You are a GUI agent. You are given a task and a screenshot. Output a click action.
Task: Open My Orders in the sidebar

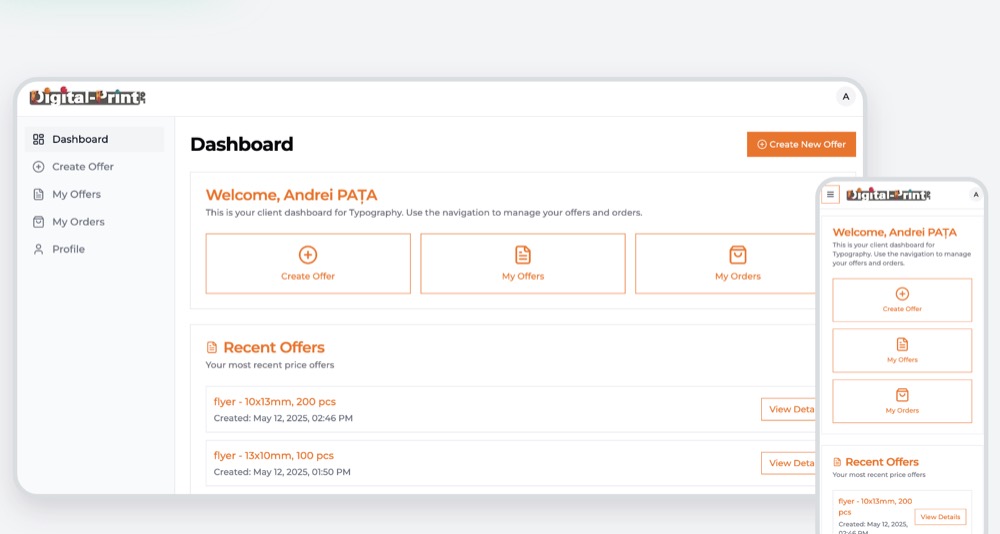(x=94, y=221)
